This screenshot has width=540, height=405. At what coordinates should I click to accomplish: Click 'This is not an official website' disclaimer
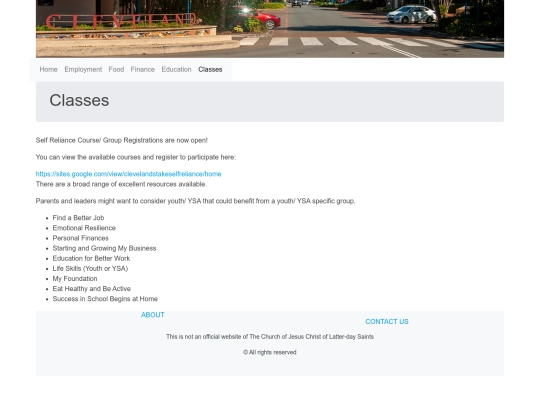(x=270, y=337)
